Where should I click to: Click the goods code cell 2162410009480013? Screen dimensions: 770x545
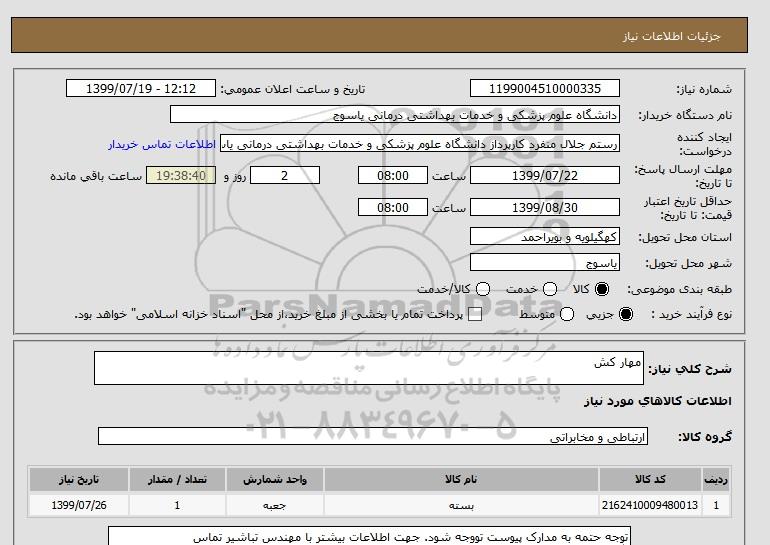coord(650,505)
